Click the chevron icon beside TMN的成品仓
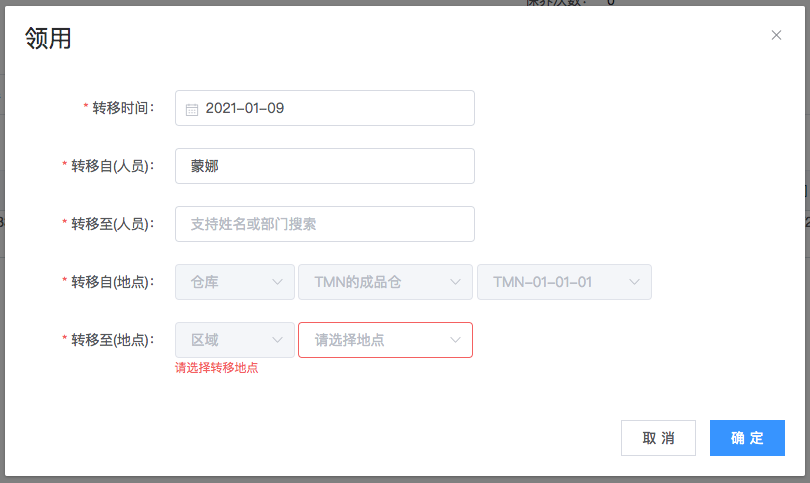This screenshot has height=483, width=810. [x=456, y=282]
